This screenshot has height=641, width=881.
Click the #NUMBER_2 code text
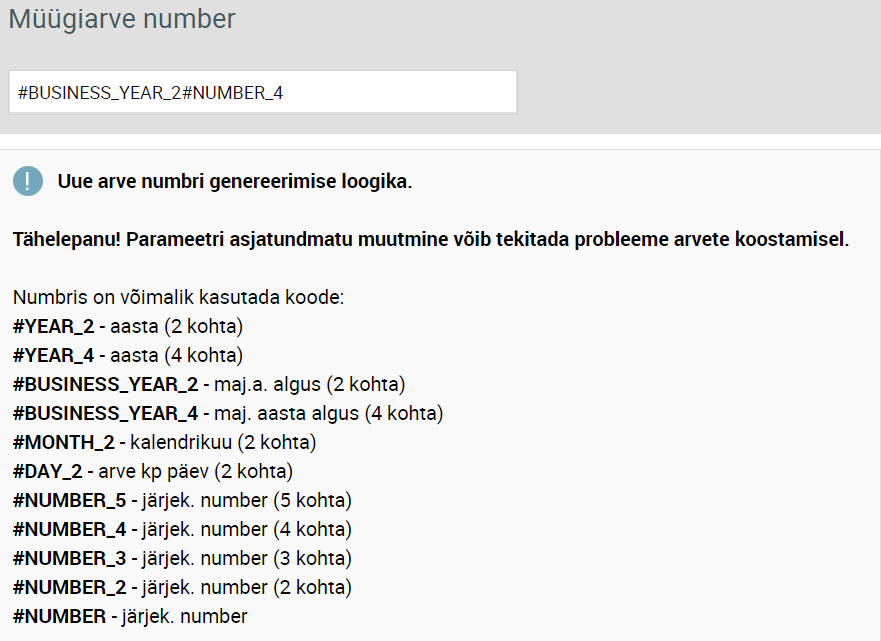70,588
